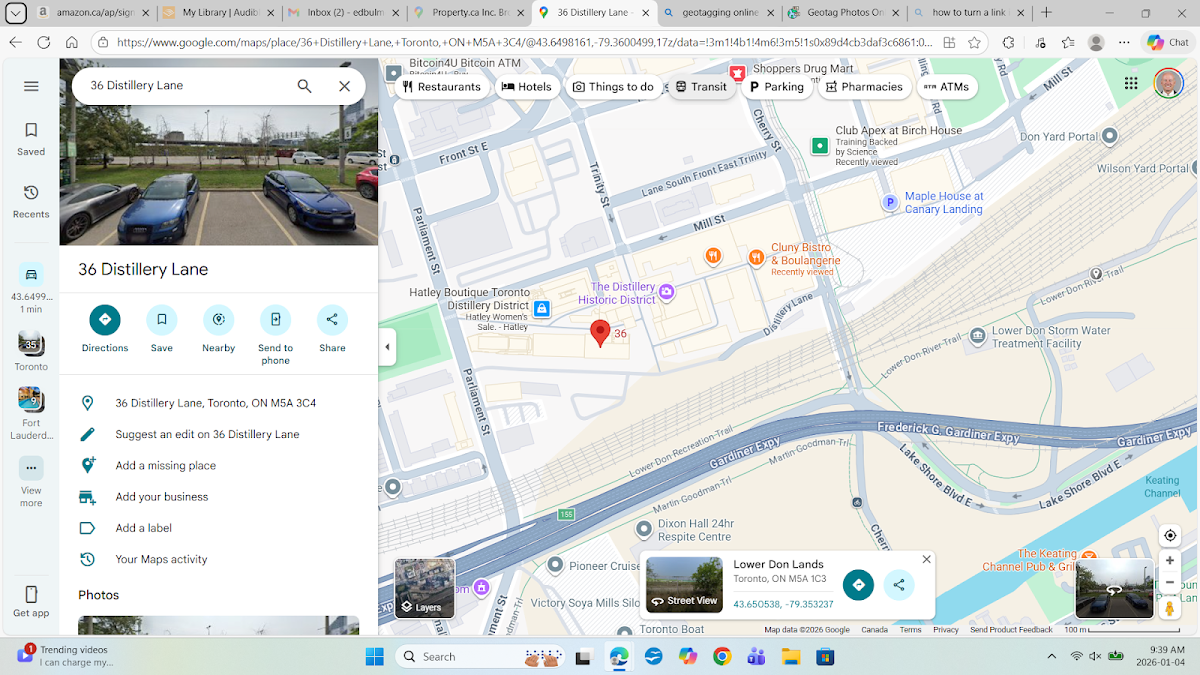Zoom out the map with minus button
This screenshot has width=1200, height=675.
(1170, 583)
